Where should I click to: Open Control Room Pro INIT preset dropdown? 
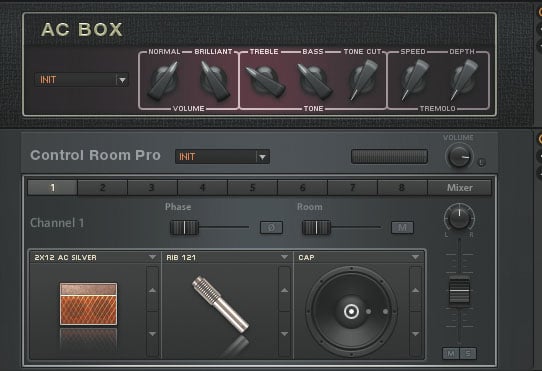222,157
